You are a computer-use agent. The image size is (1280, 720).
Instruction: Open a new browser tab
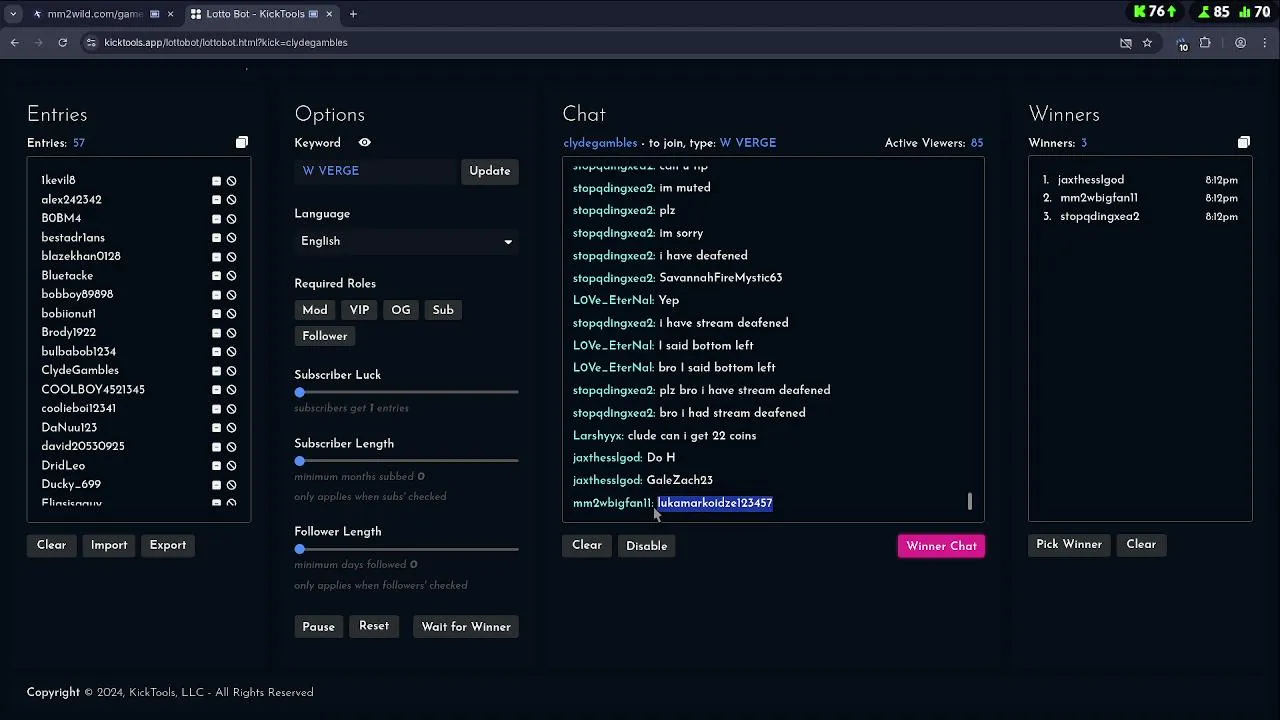click(x=353, y=14)
